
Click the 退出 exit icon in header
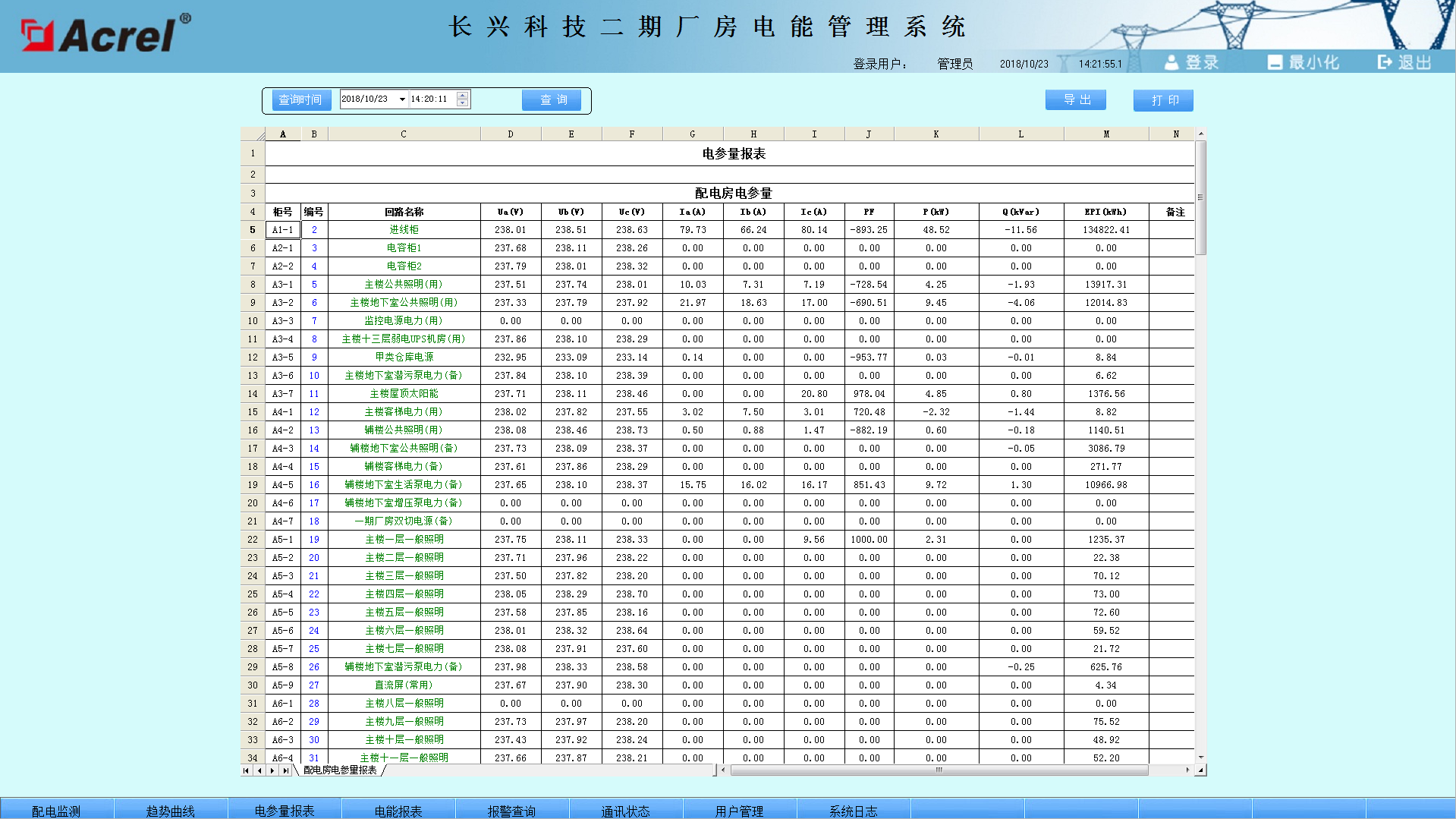coord(1385,62)
